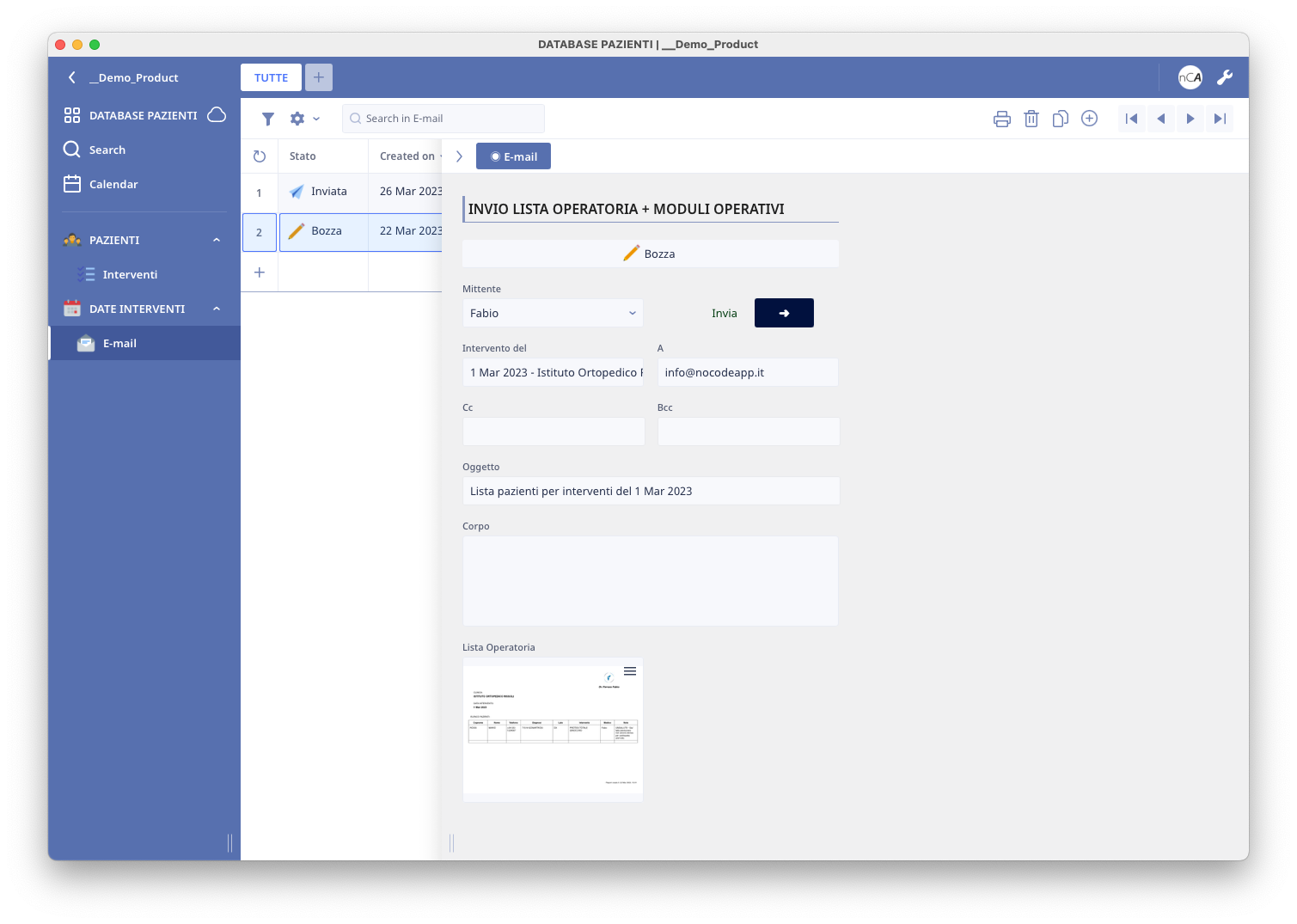Click the 22 Mar 2023 date cell
This screenshot has height=924, width=1297.
[406, 232]
